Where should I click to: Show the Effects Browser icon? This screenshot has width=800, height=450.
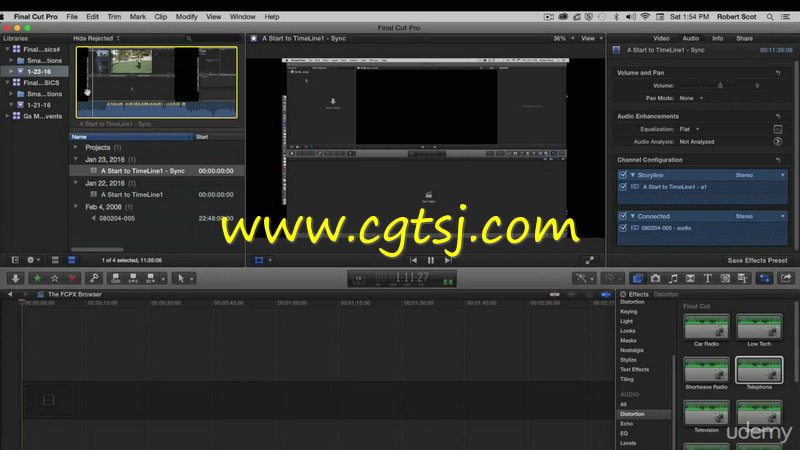coord(638,279)
